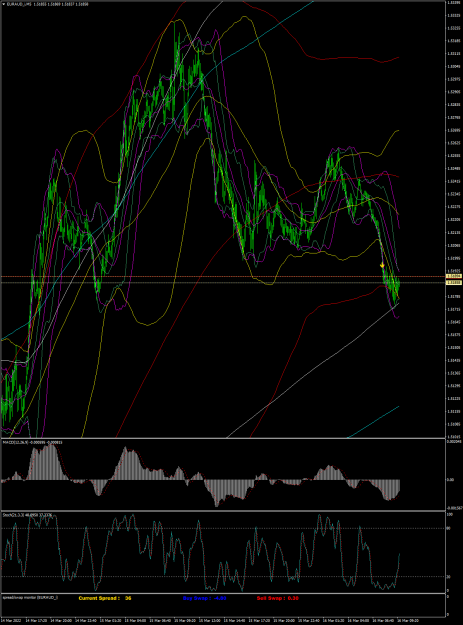
Task: Click the MACD zero level scale value
Action: [x=450, y=480]
